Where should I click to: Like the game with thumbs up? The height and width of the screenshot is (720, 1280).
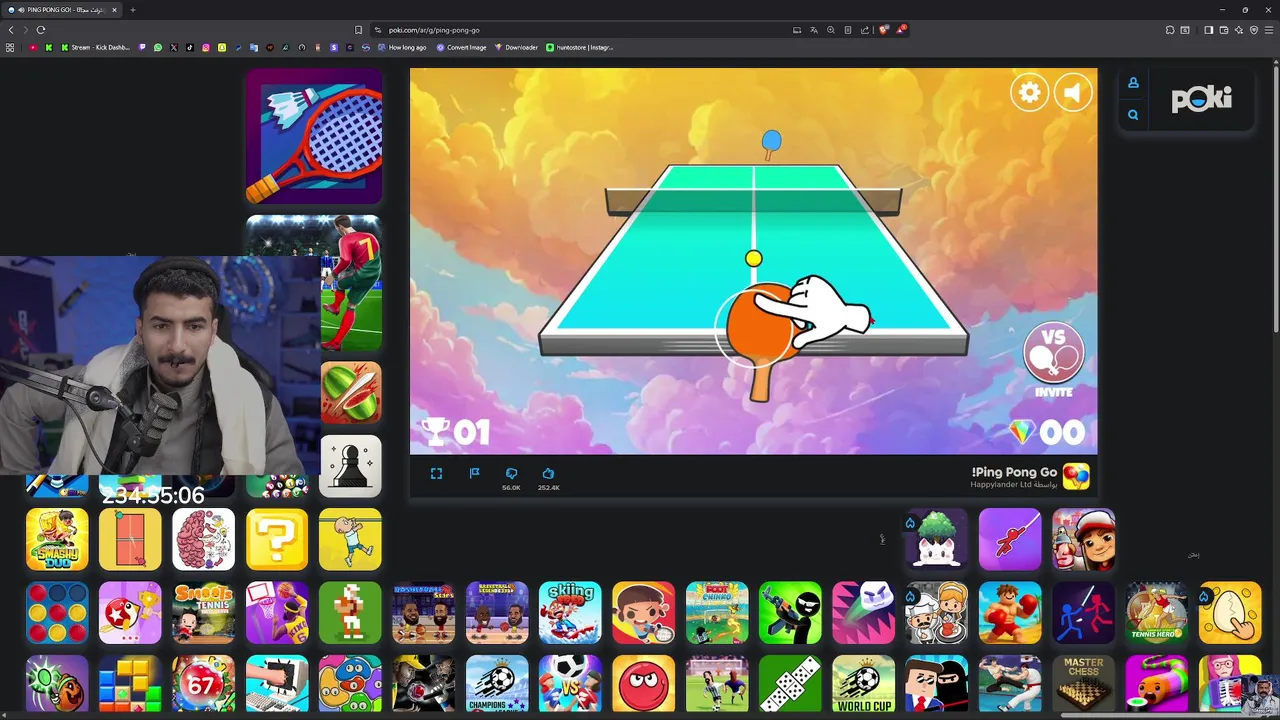(548, 474)
